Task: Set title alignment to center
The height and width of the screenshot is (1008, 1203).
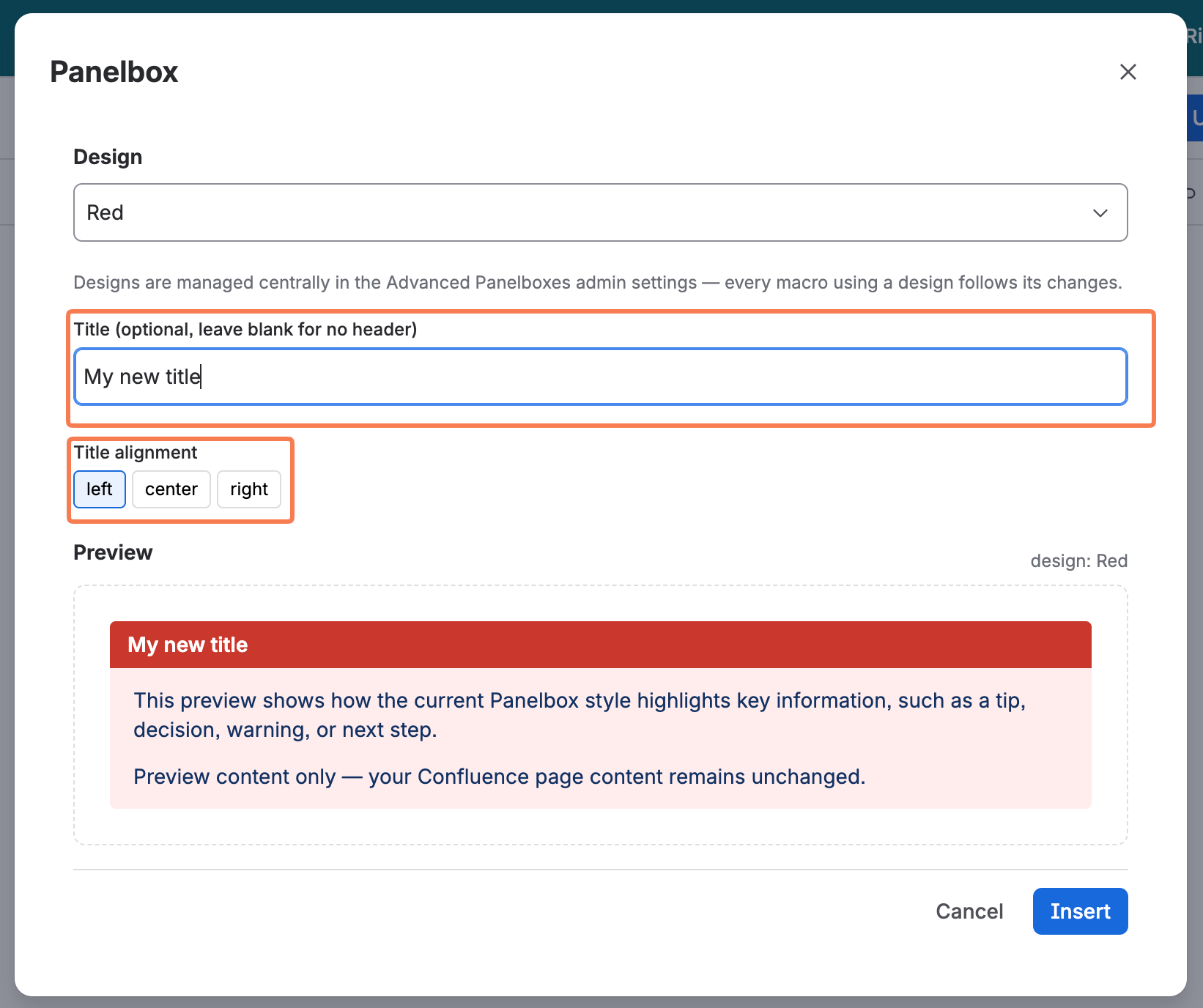Action: click(x=171, y=489)
